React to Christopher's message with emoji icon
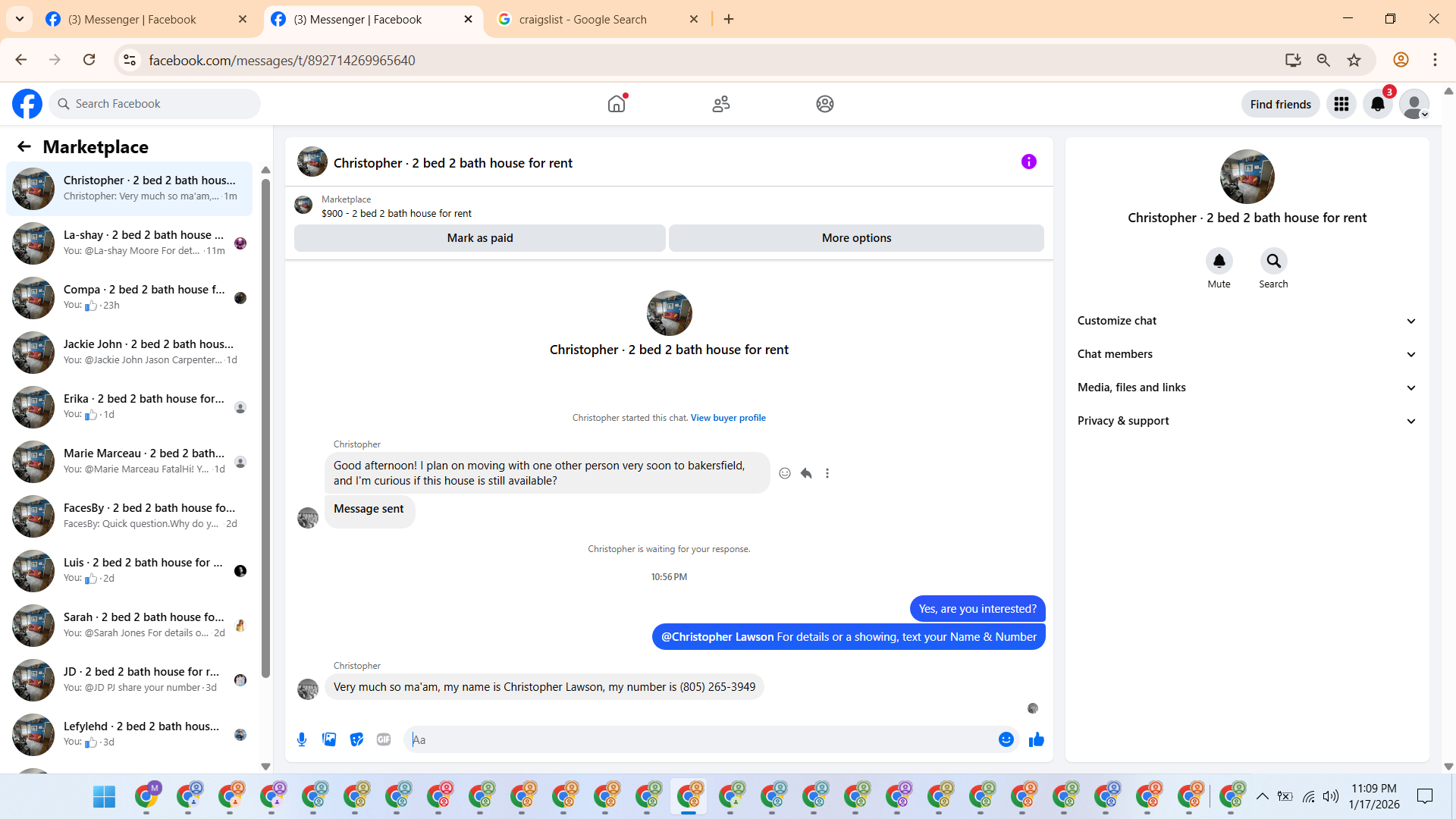Screen dimensions: 1456x819 pyautogui.click(x=785, y=473)
